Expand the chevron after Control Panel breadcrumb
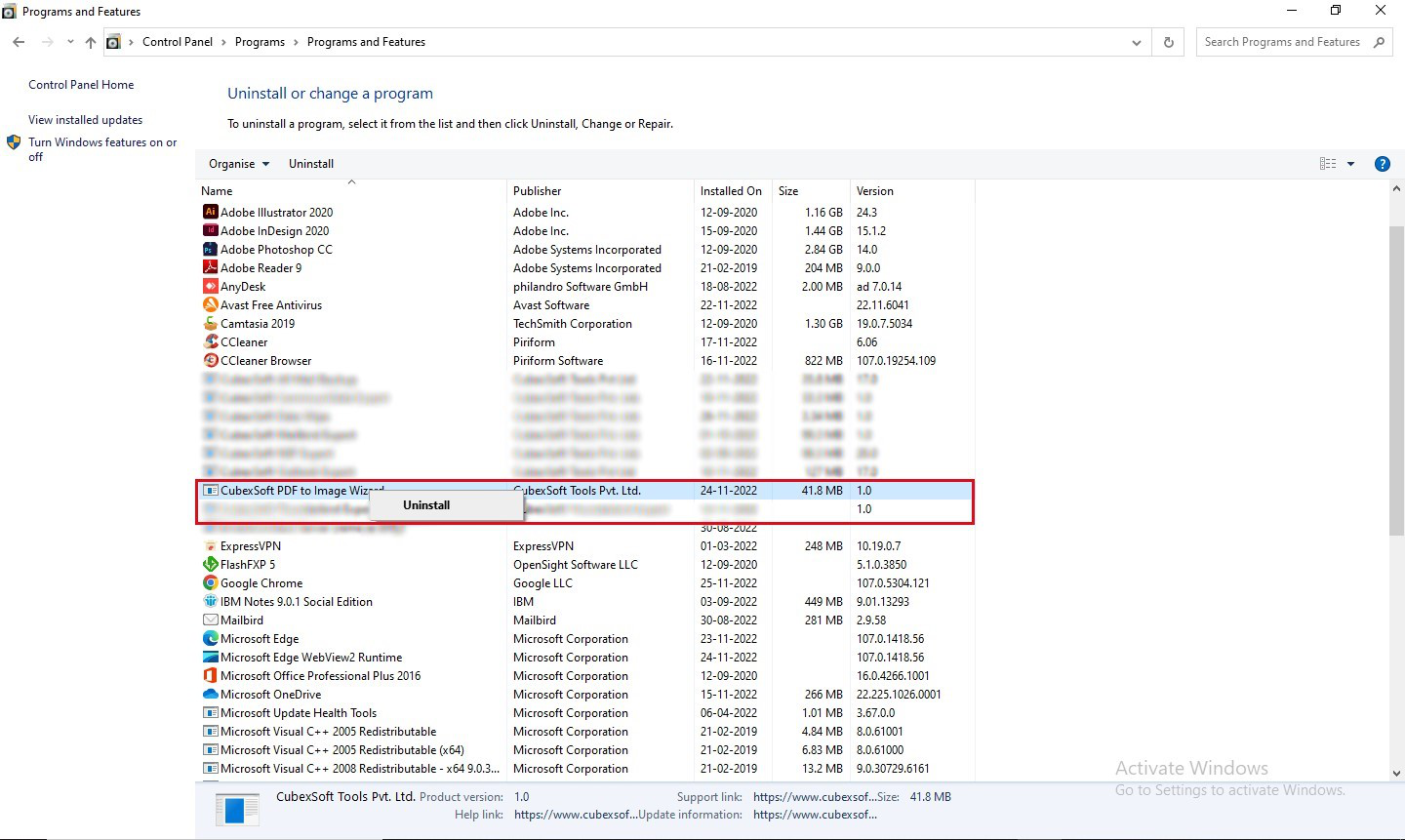Viewport: 1405px width, 840px height. [223, 42]
